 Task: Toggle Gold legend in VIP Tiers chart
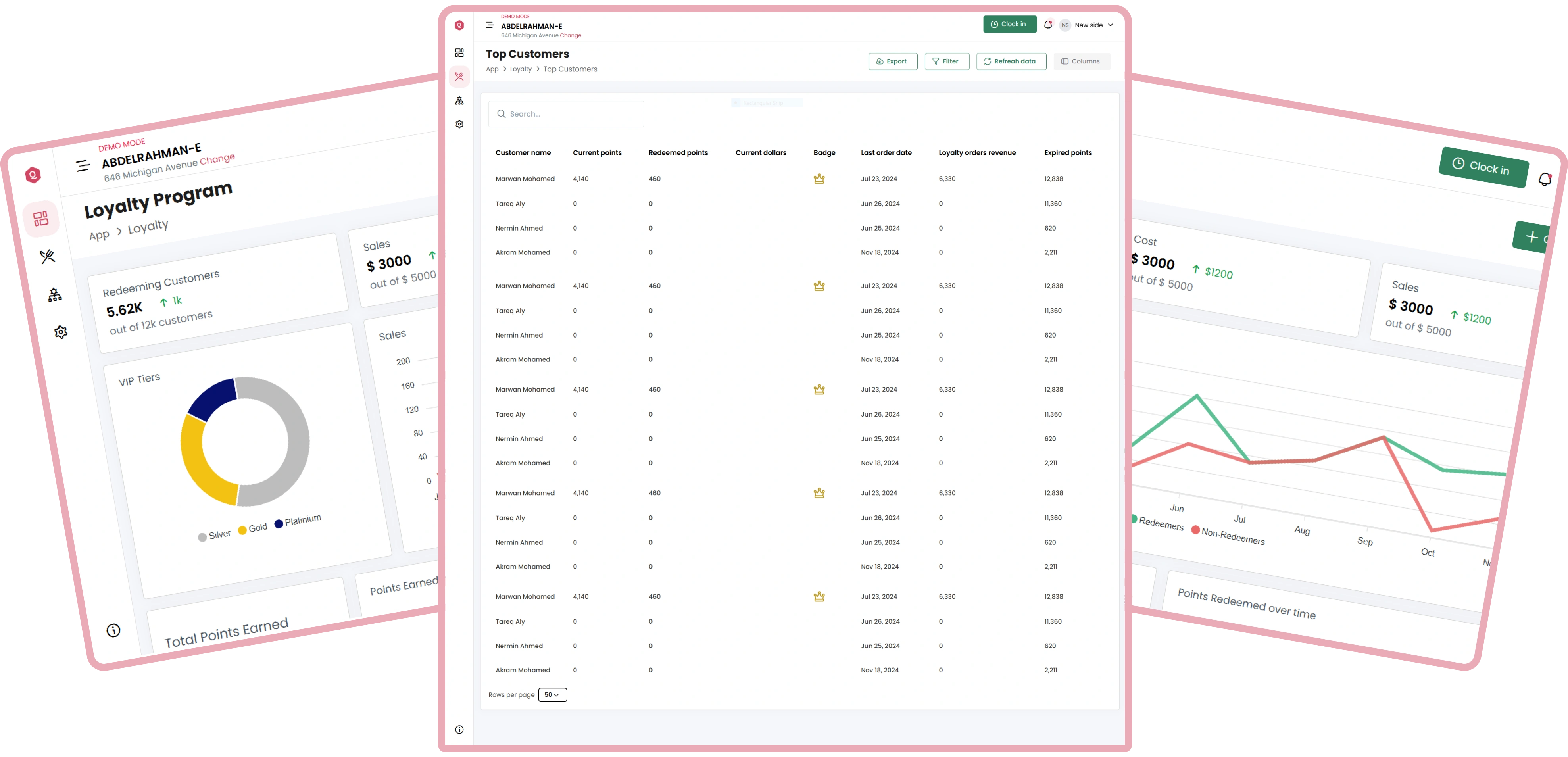[x=253, y=529]
